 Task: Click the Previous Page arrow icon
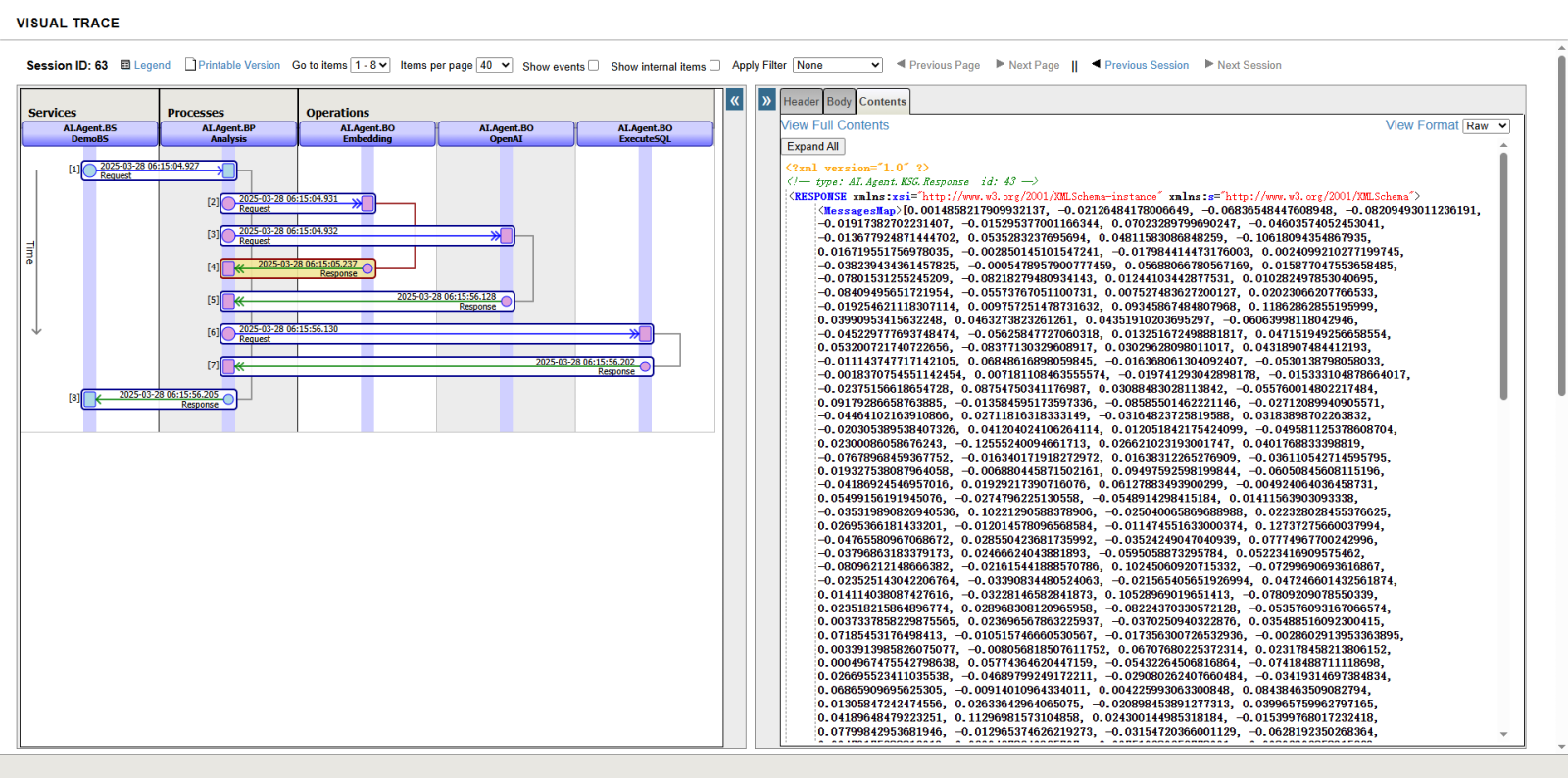tap(901, 64)
